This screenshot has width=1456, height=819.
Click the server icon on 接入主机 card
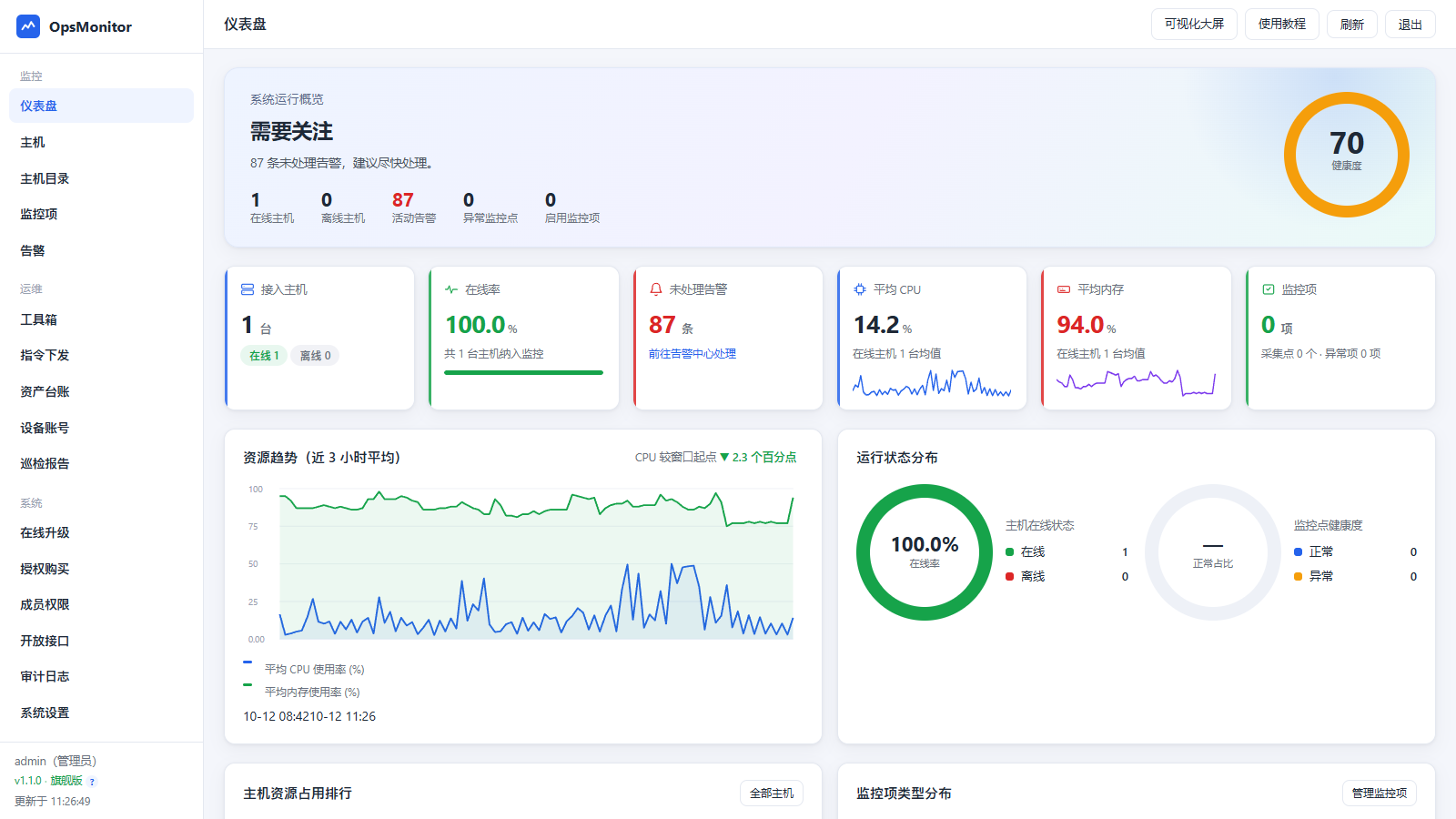[248, 289]
